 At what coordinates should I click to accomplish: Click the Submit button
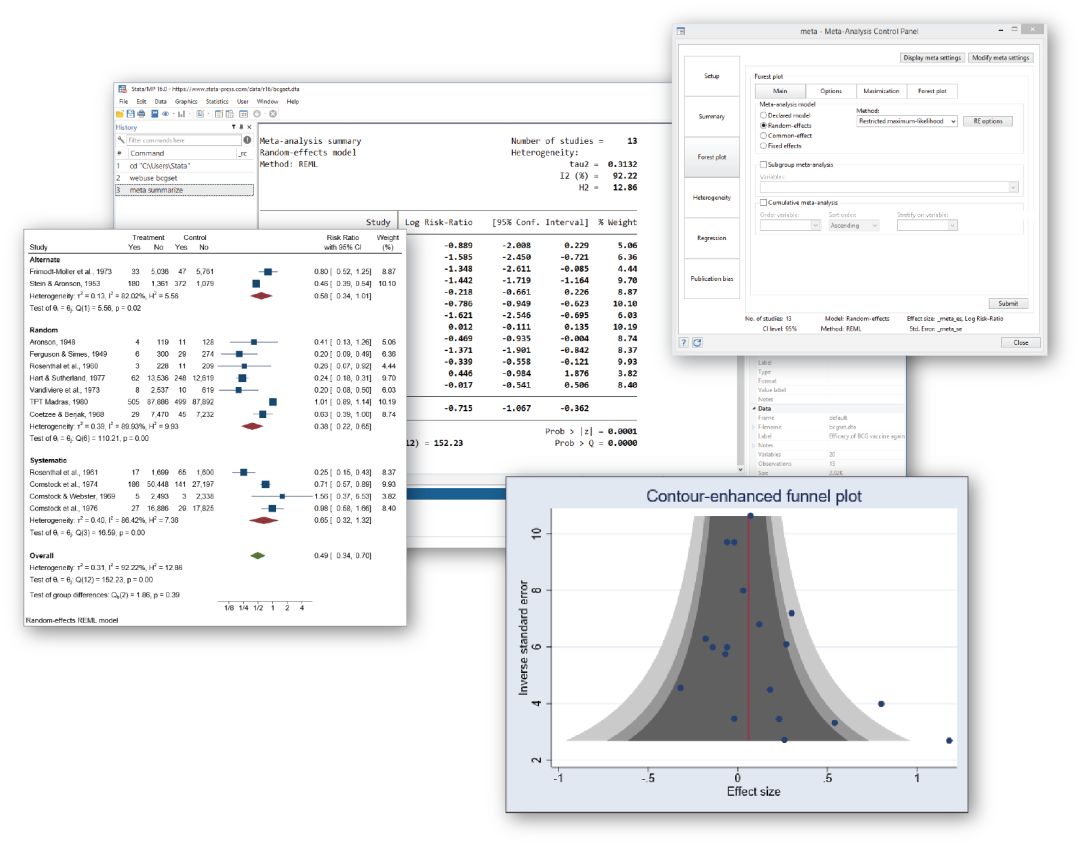(x=1008, y=303)
